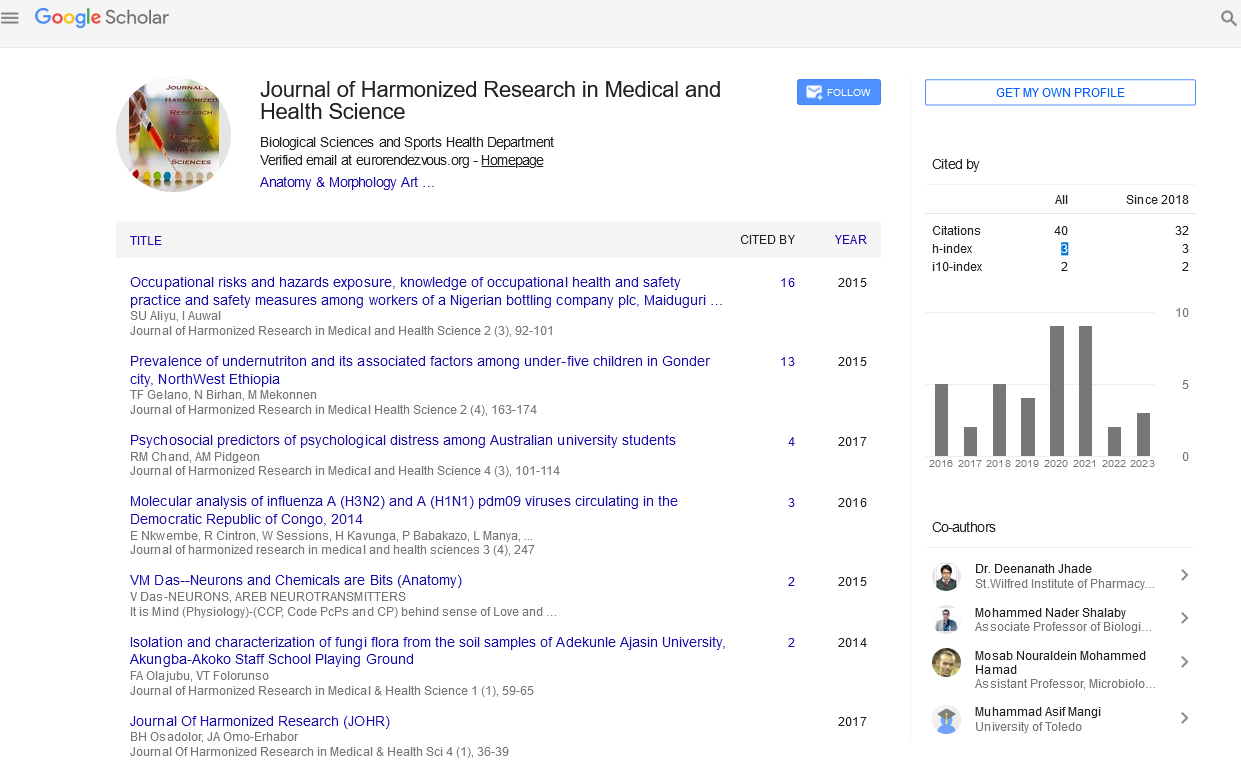Click Muhammad Asif Mangi's avatar icon
This screenshot has width=1241, height=766.
point(946,718)
